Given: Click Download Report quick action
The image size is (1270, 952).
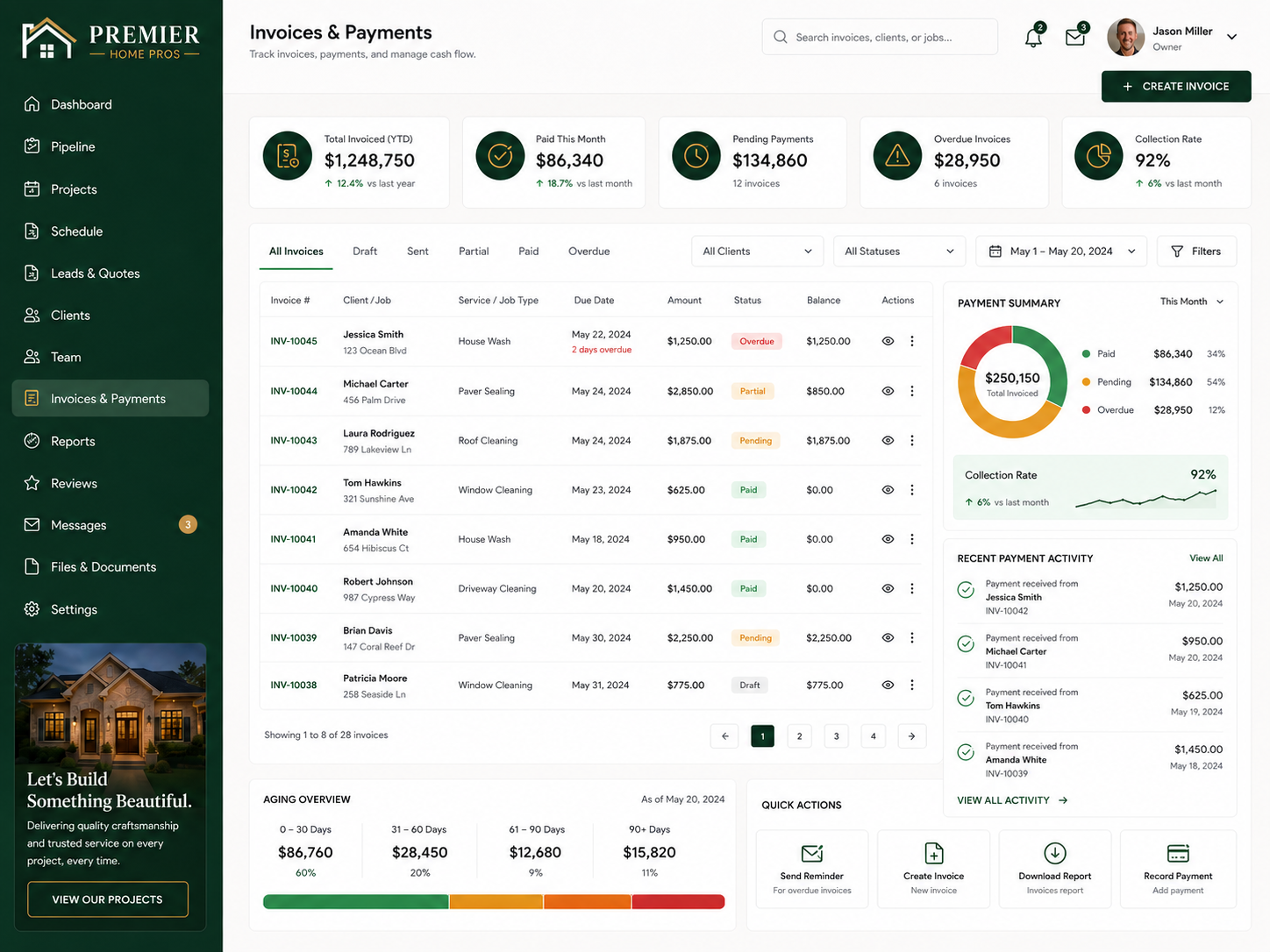Looking at the screenshot, I should pyautogui.click(x=1055, y=869).
